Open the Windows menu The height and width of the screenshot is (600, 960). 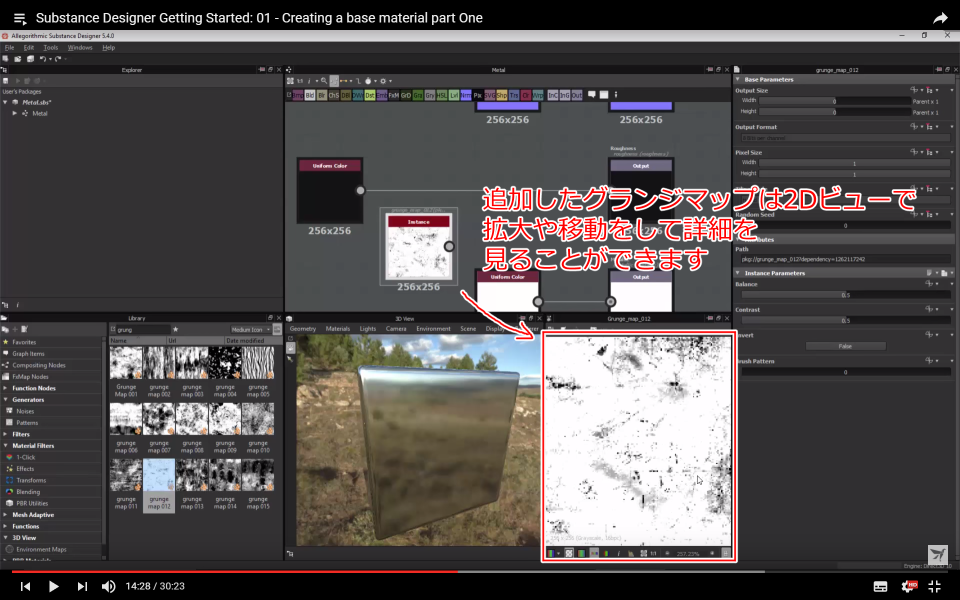point(80,47)
